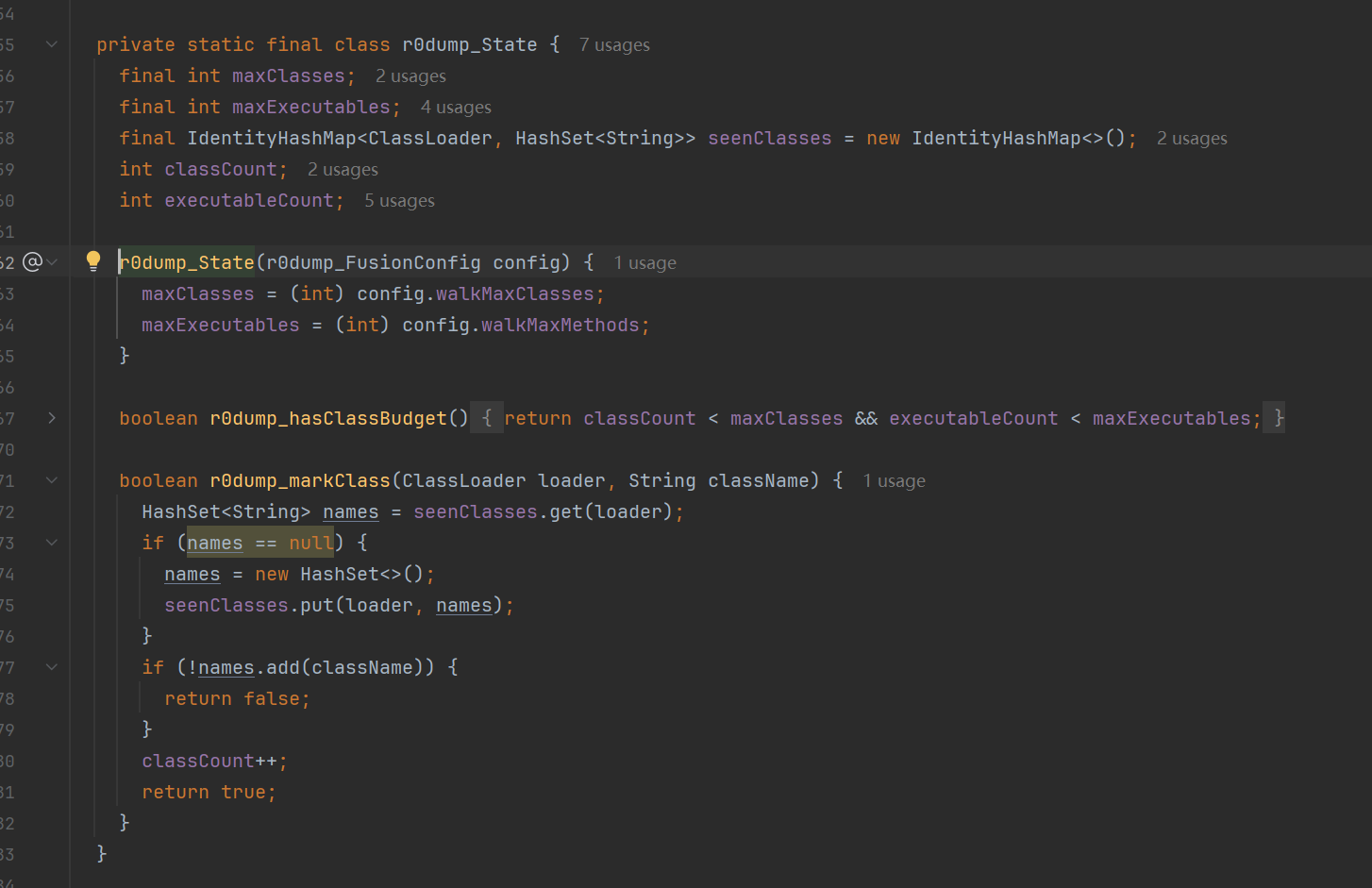Click the r0dump_State constructor name

[x=187, y=262]
